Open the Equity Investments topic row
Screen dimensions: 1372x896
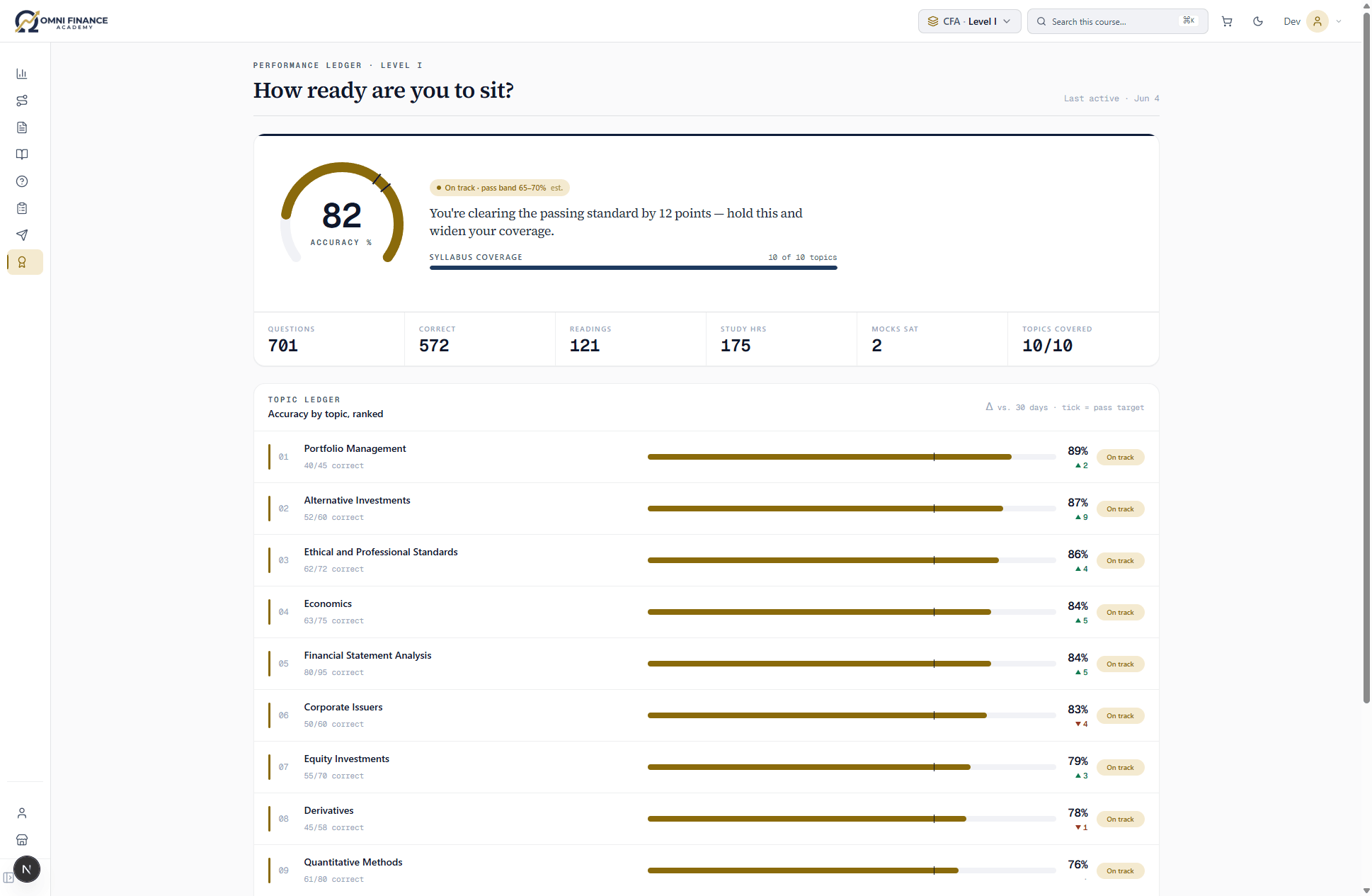[x=706, y=767]
